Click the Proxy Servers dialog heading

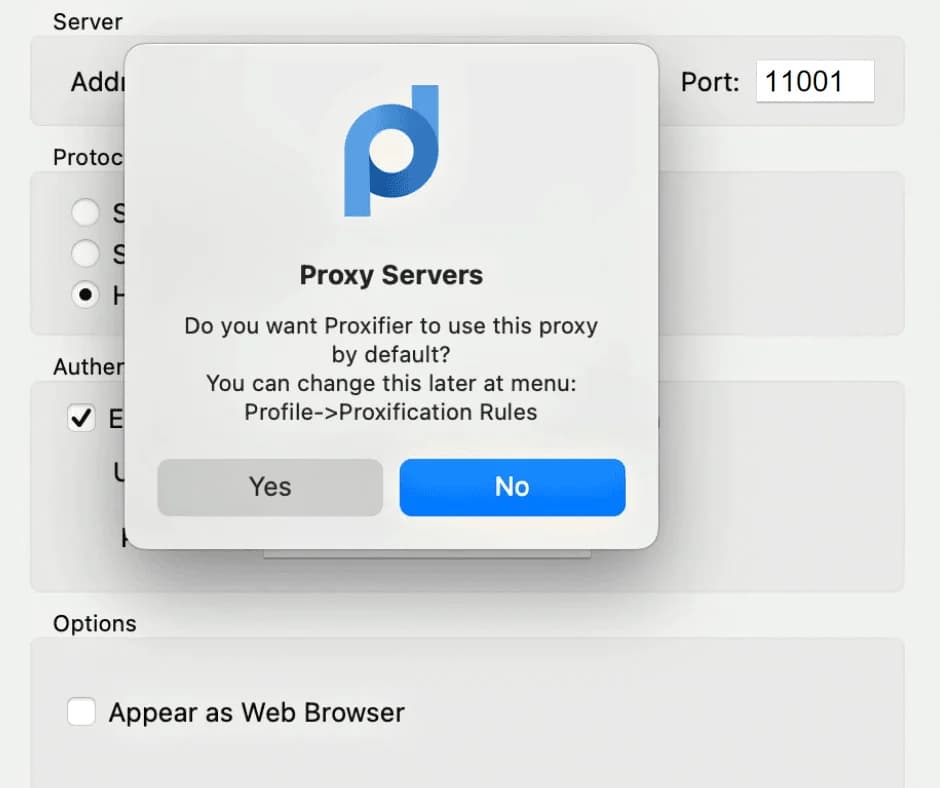pos(391,276)
